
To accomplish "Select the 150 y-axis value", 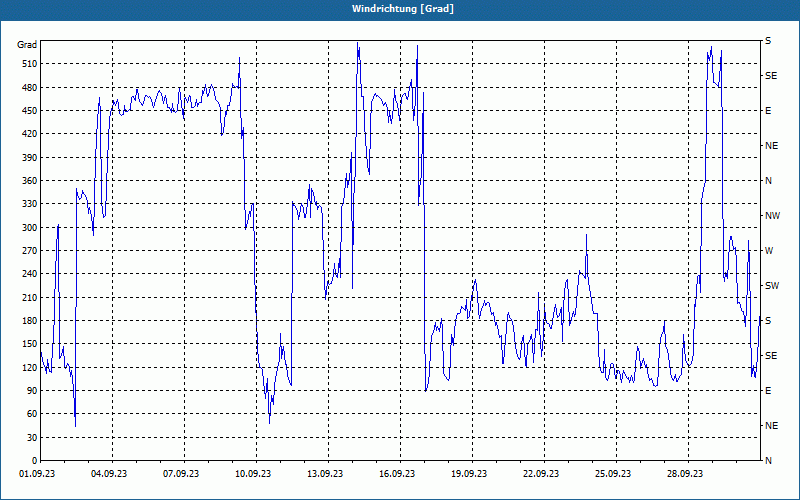I will click(x=30, y=344).
